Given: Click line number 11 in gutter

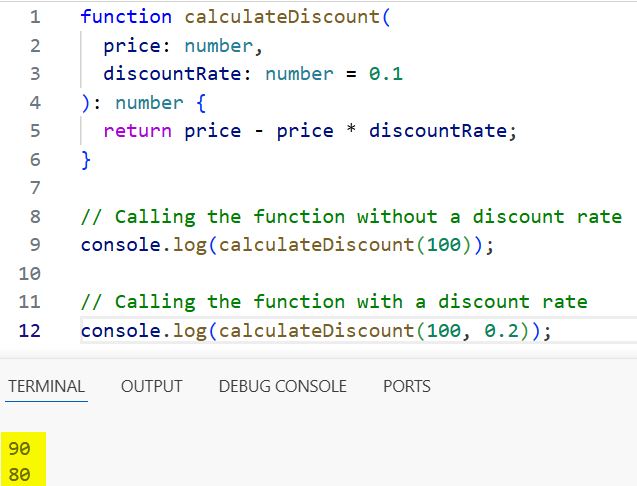Looking at the screenshot, I should pyautogui.click(x=29, y=302).
